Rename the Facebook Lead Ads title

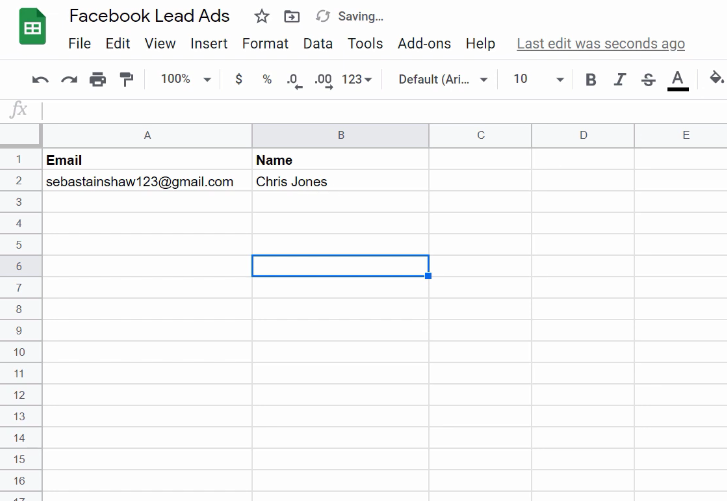click(149, 16)
